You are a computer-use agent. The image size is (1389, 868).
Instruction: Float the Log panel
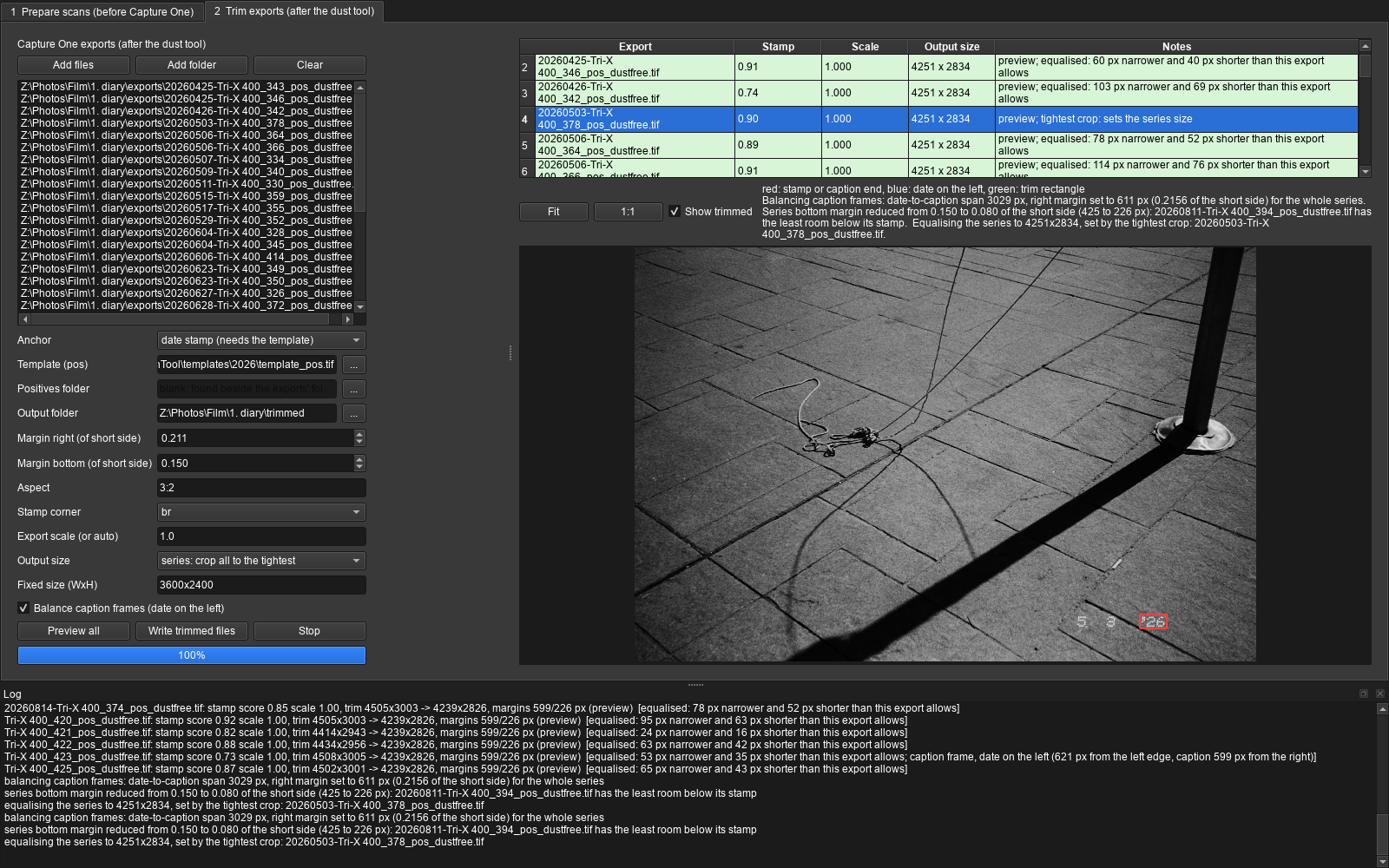tap(1364, 694)
